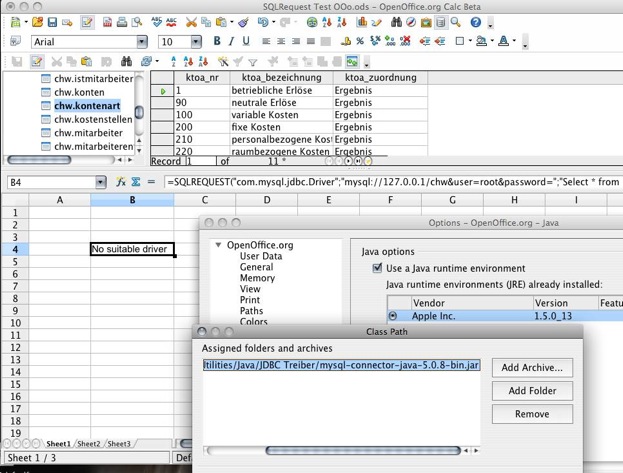Screen dimensions: 623x473
Task: Select the Apple Inc. JRE radio button
Action: (393, 316)
